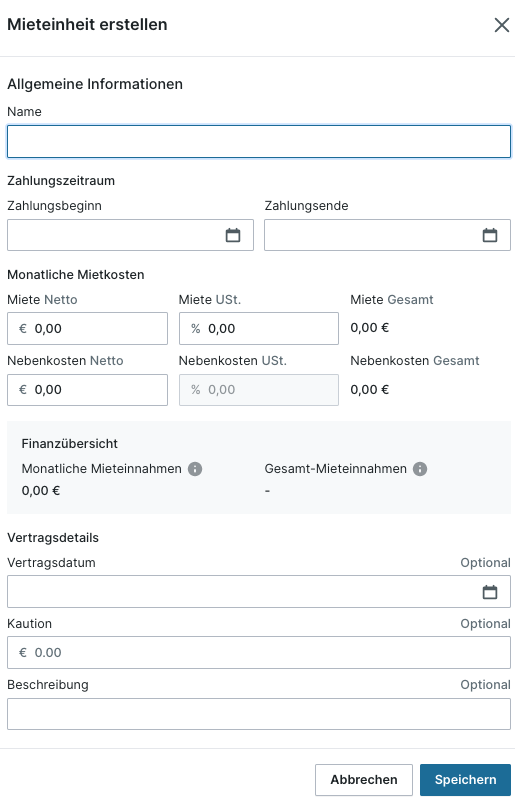
Task: Open calendar picker for Zahlungsende
Action: click(x=490, y=235)
